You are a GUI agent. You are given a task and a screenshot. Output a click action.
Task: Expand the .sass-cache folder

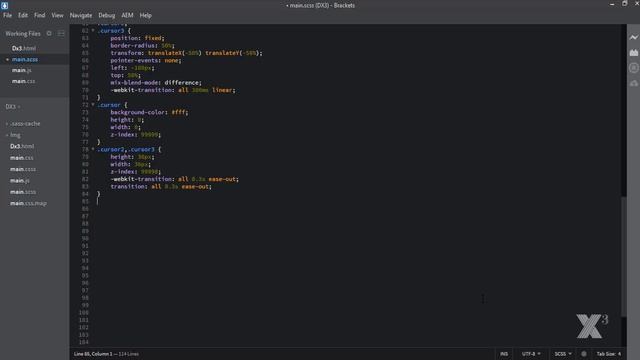pos(24,124)
